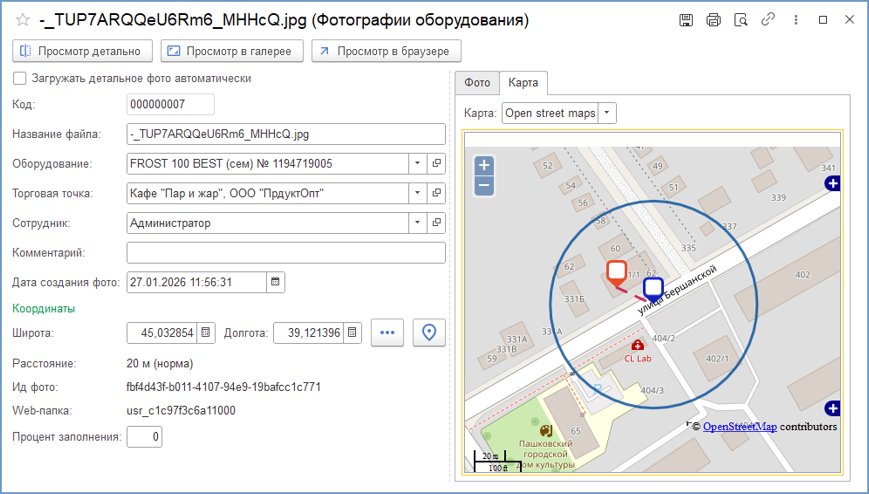Click the print icon in title bar
The image size is (869, 494).
(713, 20)
